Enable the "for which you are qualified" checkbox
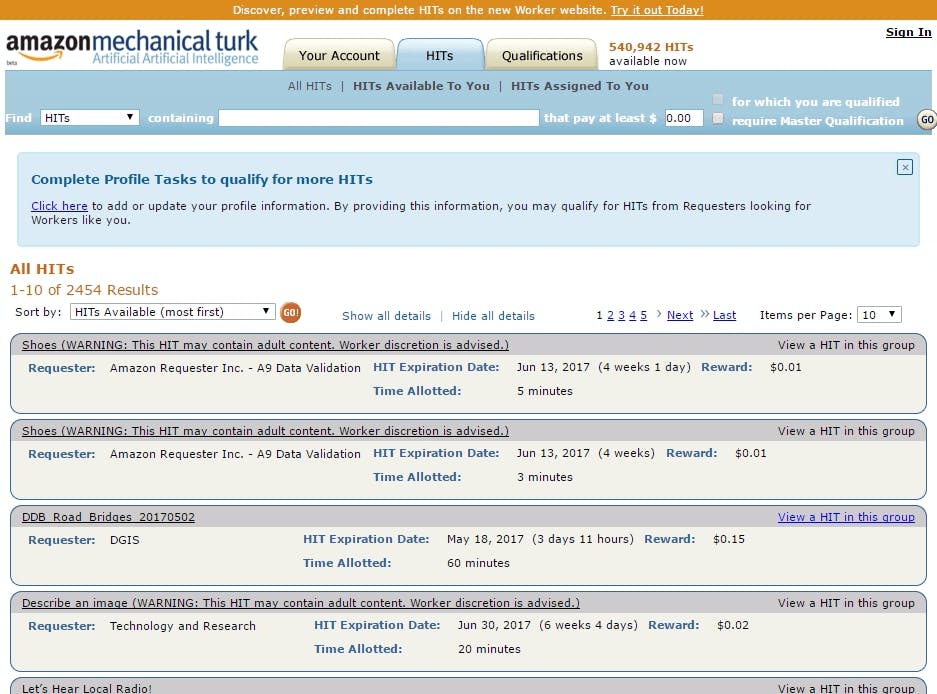 click(x=717, y=98)
